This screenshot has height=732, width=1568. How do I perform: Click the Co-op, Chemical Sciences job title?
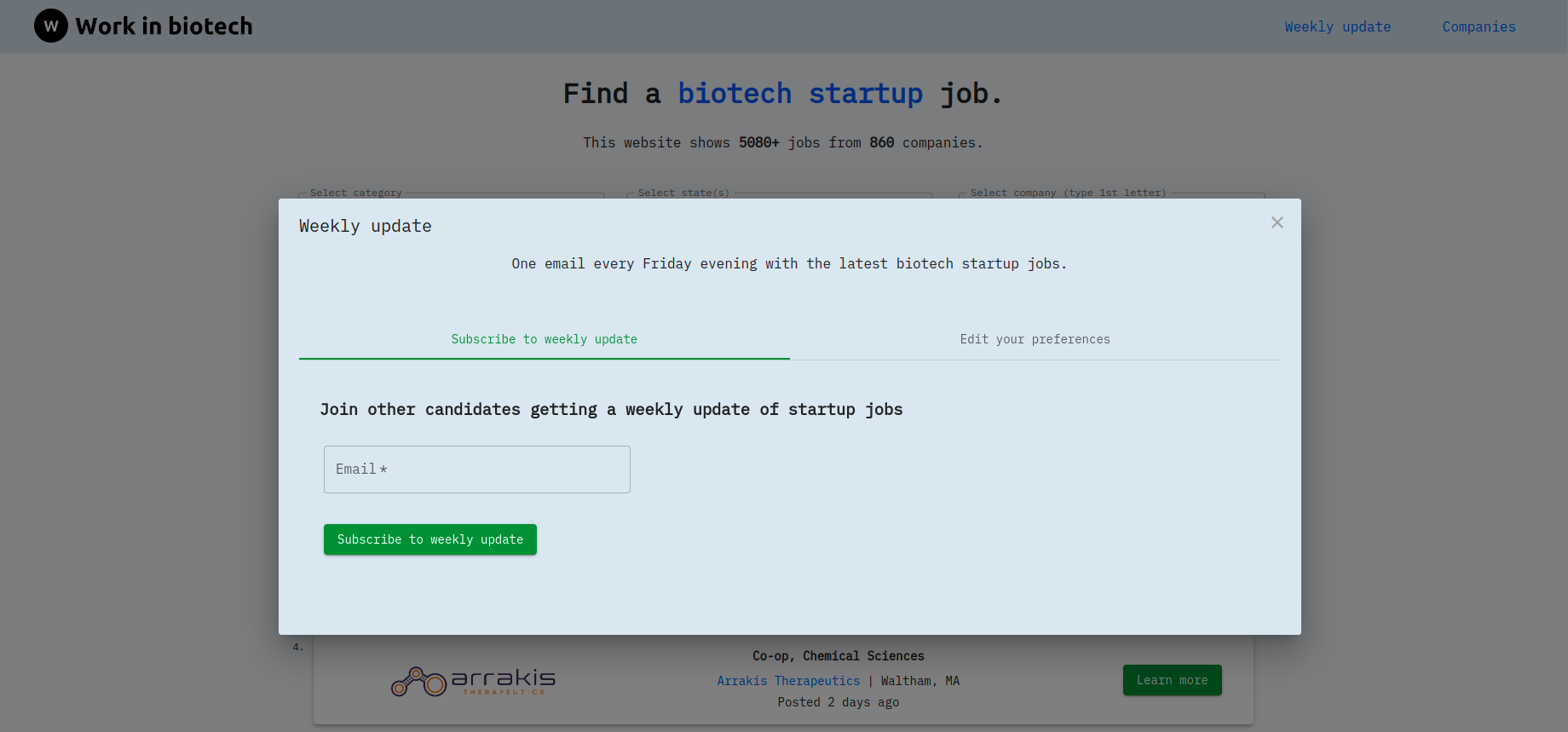tap(839, 656)
